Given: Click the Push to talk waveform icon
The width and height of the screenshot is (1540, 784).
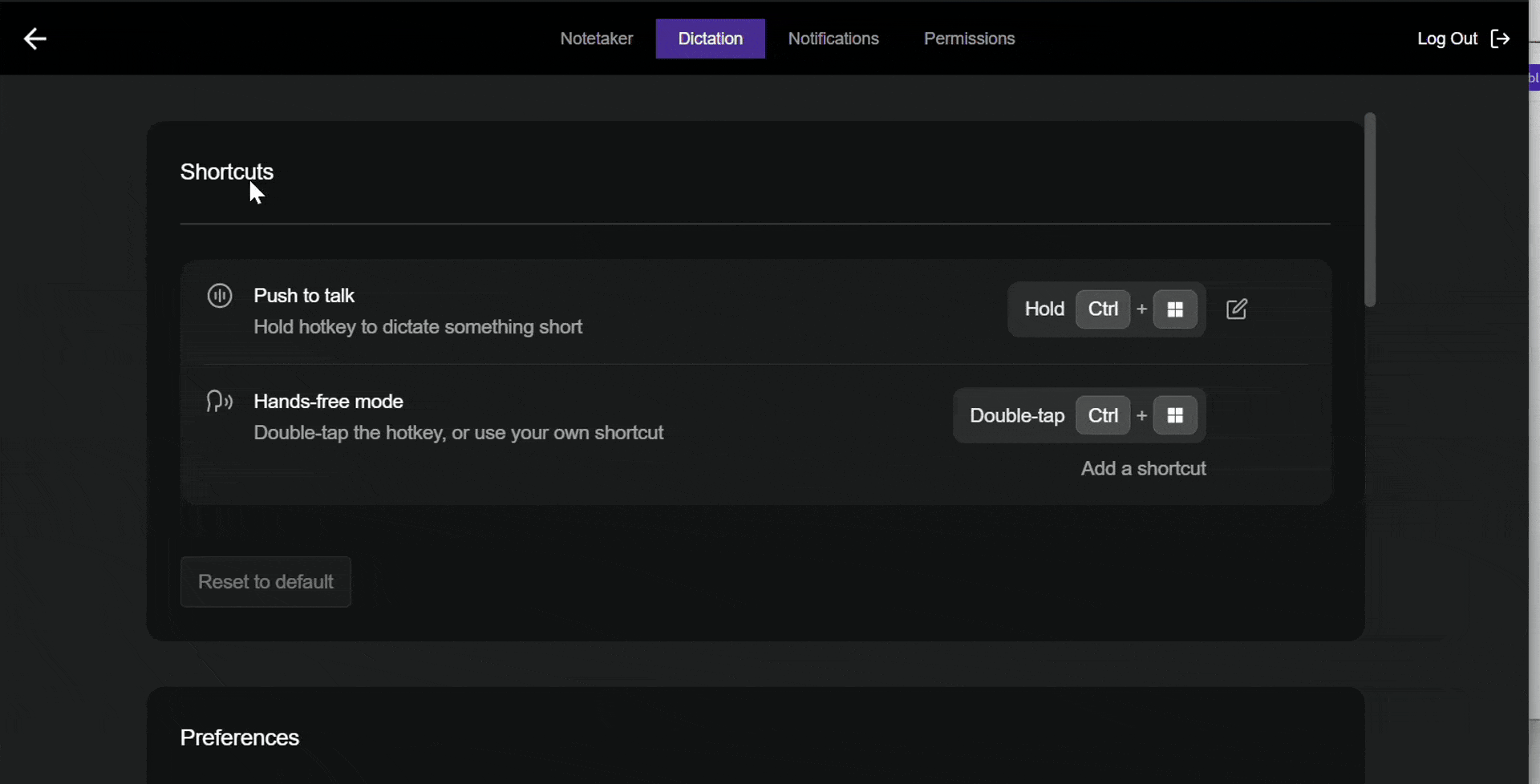Looking at the screenshot, I should [x=220, y=296].
